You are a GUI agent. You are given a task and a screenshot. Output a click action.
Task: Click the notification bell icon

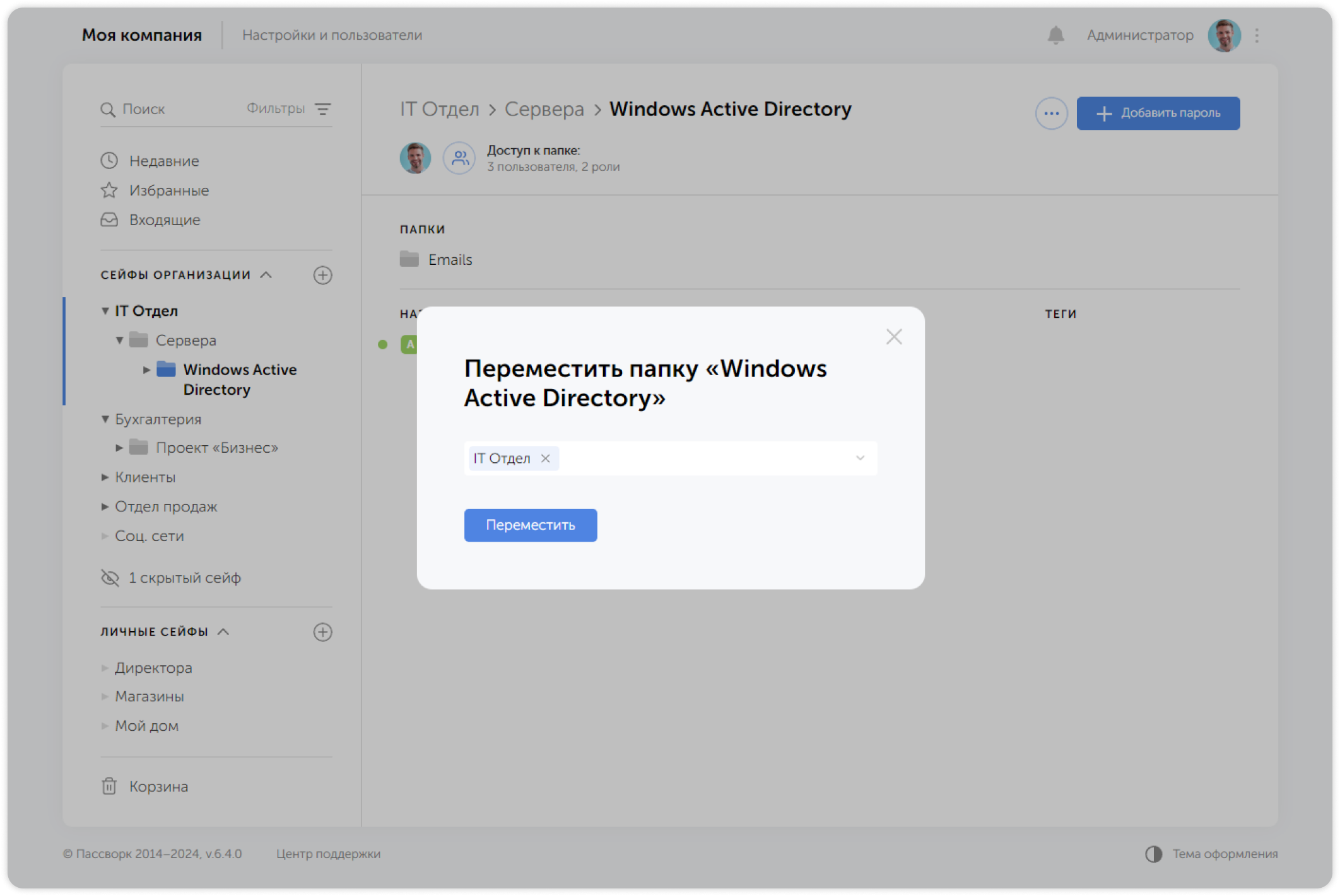(1055, 35)
